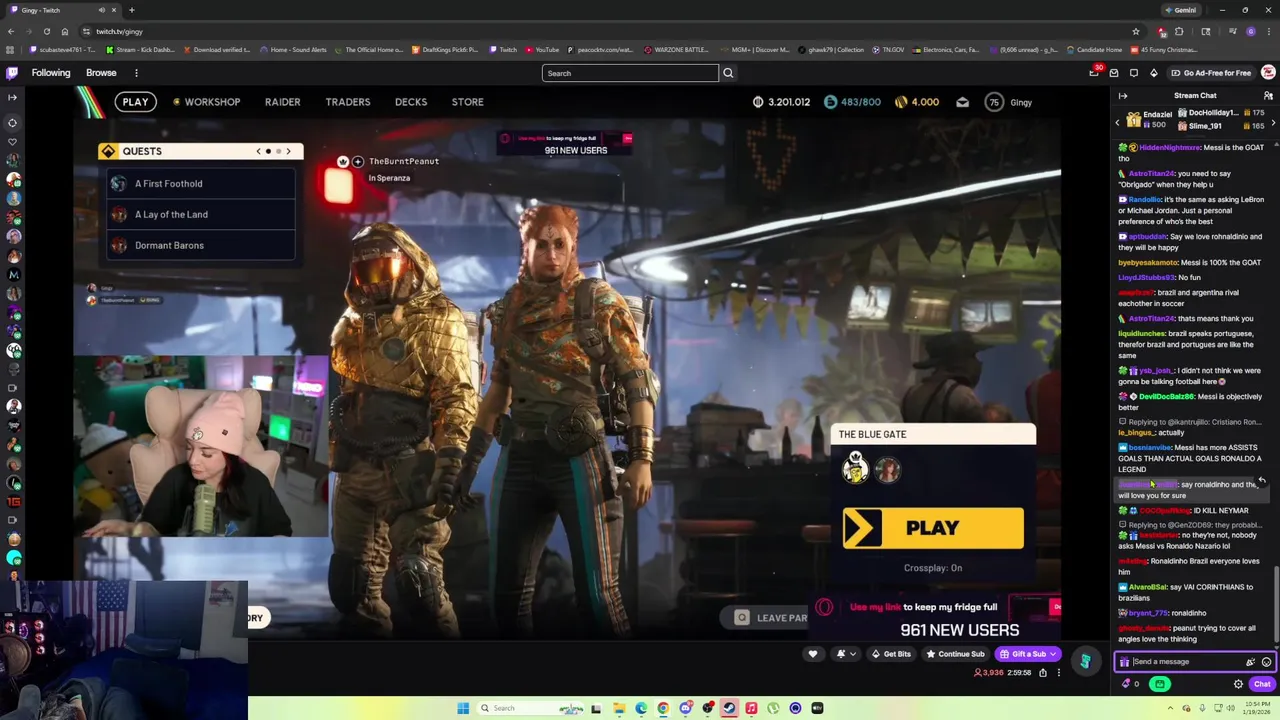Open Stream Kick Dashboard bookmark
Screen dimensions: 1280x720
139,49
